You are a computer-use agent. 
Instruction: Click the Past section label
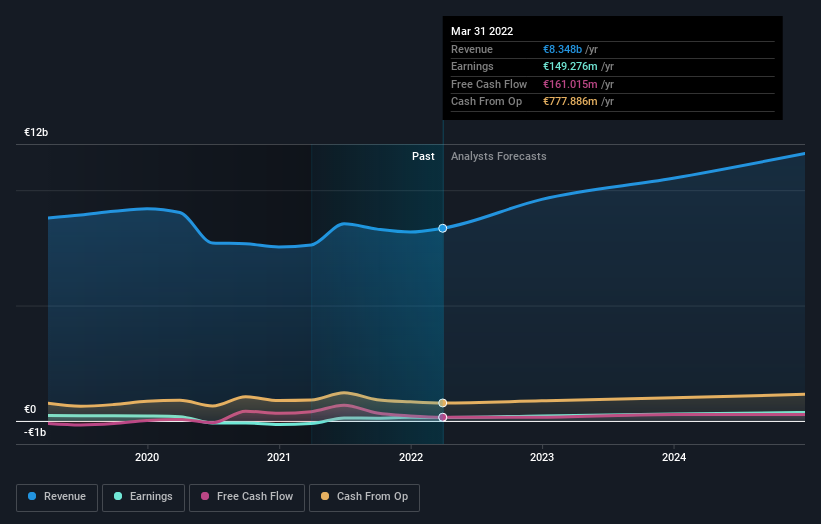pos(423,156)
